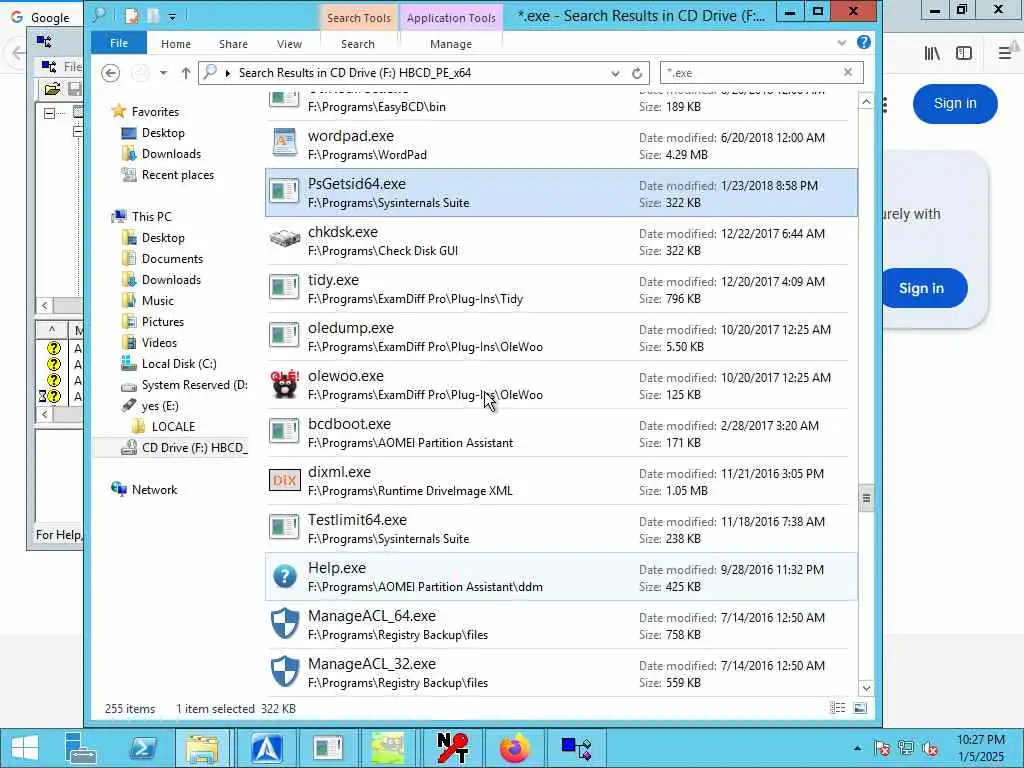Select the Search ribbon tab
The image size is (1024, 768).
tap(358, 44)
